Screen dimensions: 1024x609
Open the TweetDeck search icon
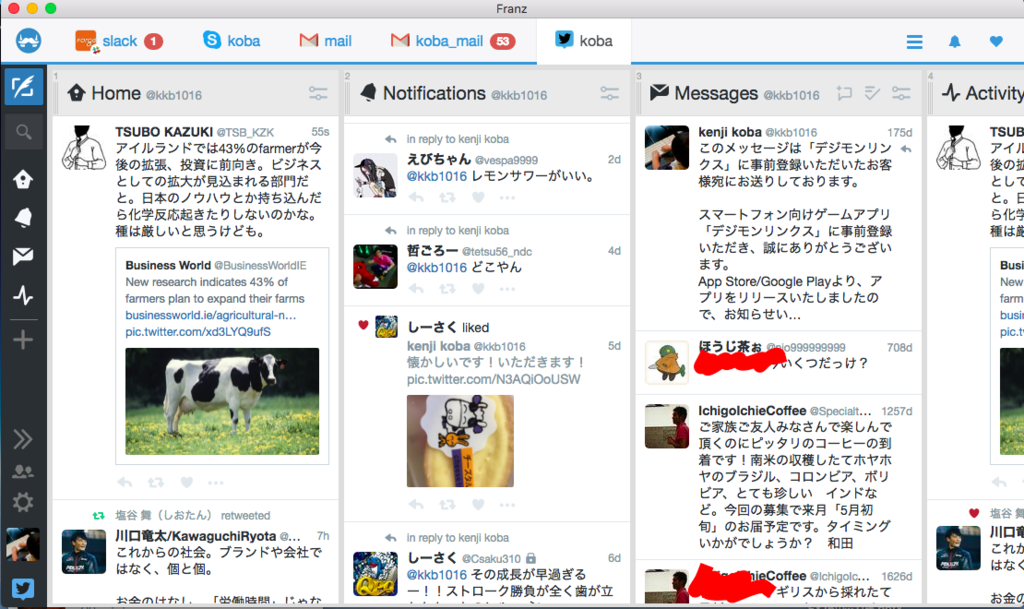pyautogui.click(x=24, y=133)
